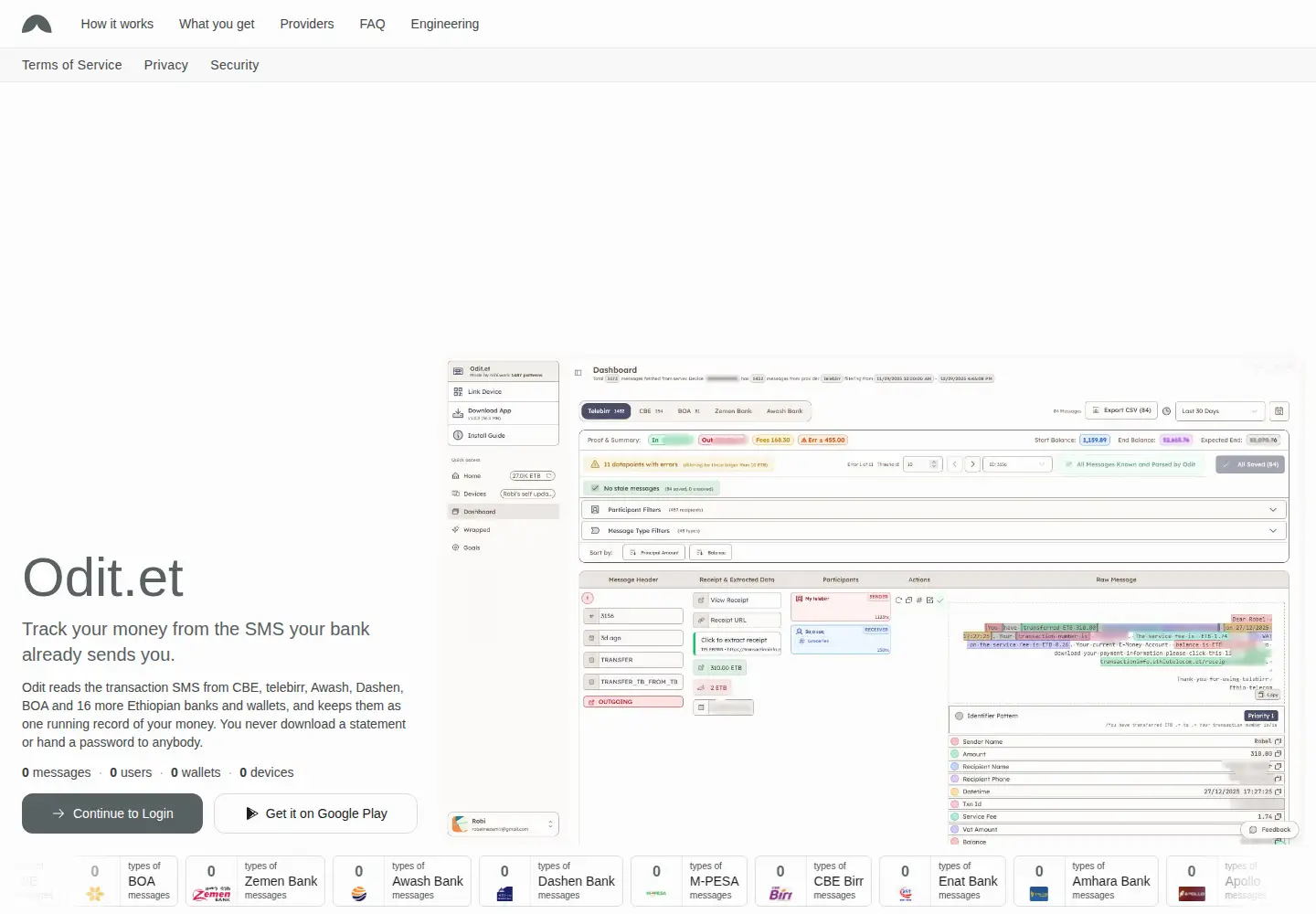The width and height of the screenshot is (1316, 914).
Task: Open the How it works menu item
Action: [117, 24]
